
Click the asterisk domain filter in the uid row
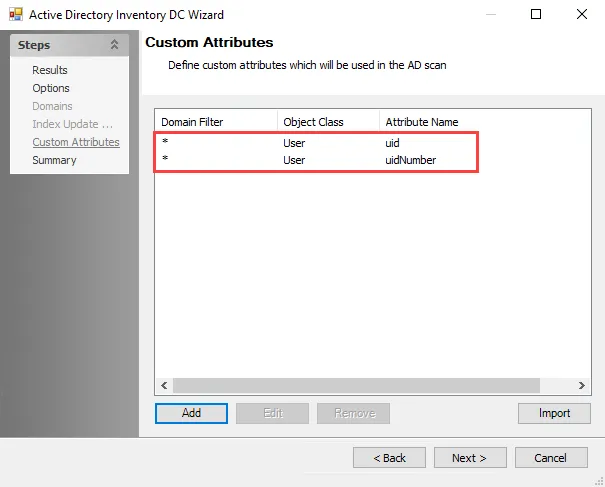coord(165,142)
